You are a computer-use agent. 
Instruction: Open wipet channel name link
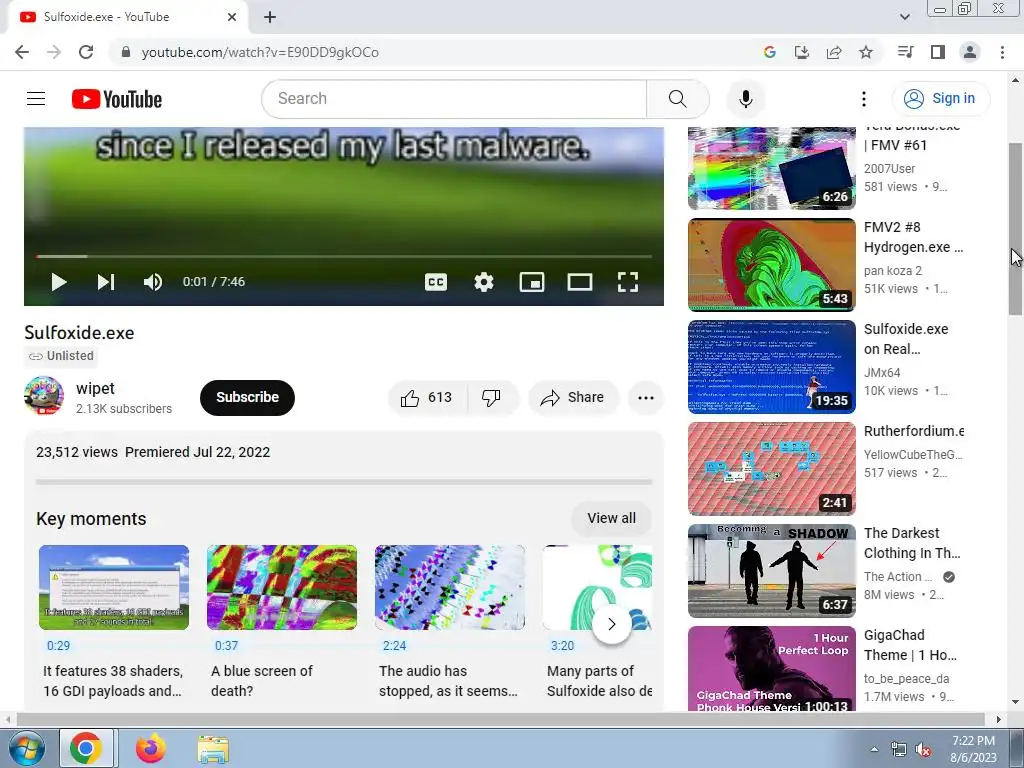pos(95,388)
